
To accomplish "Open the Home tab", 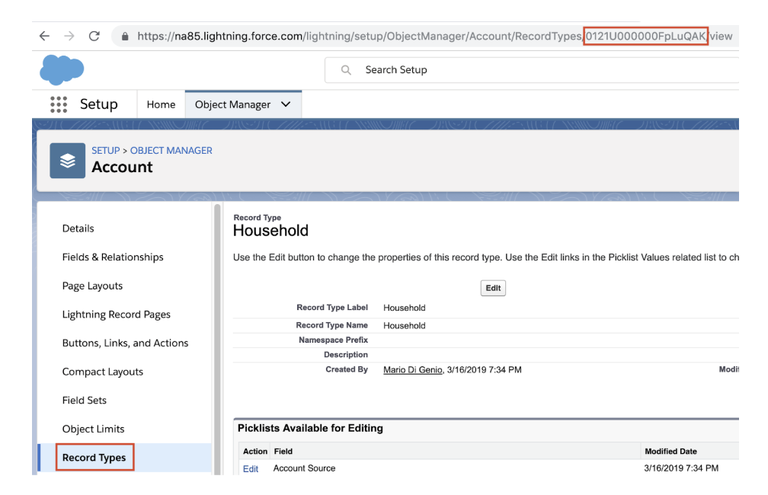I will pos(161,104).
